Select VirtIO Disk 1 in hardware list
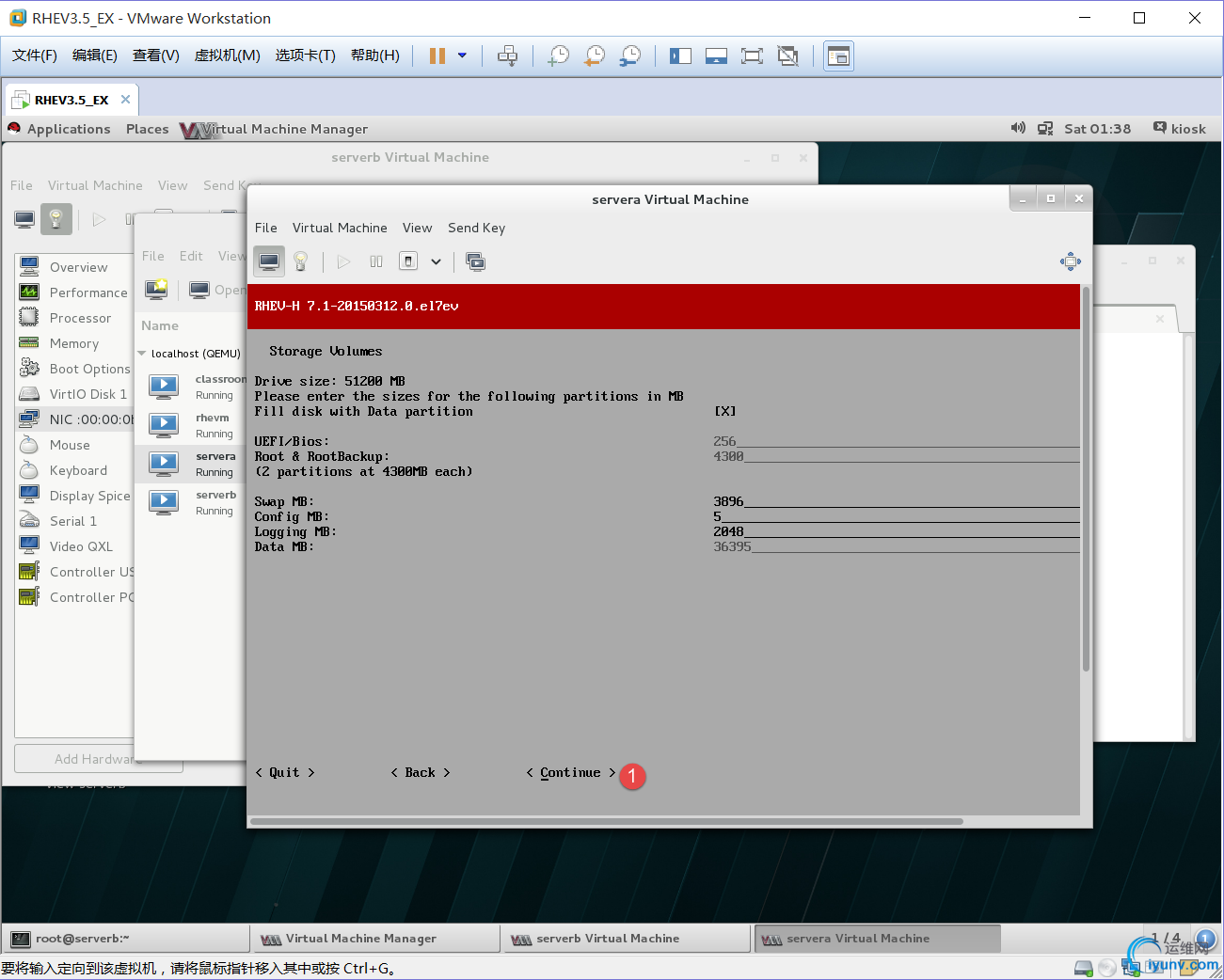The width and height of the screenshot is (1224, 980). [75, 394]
